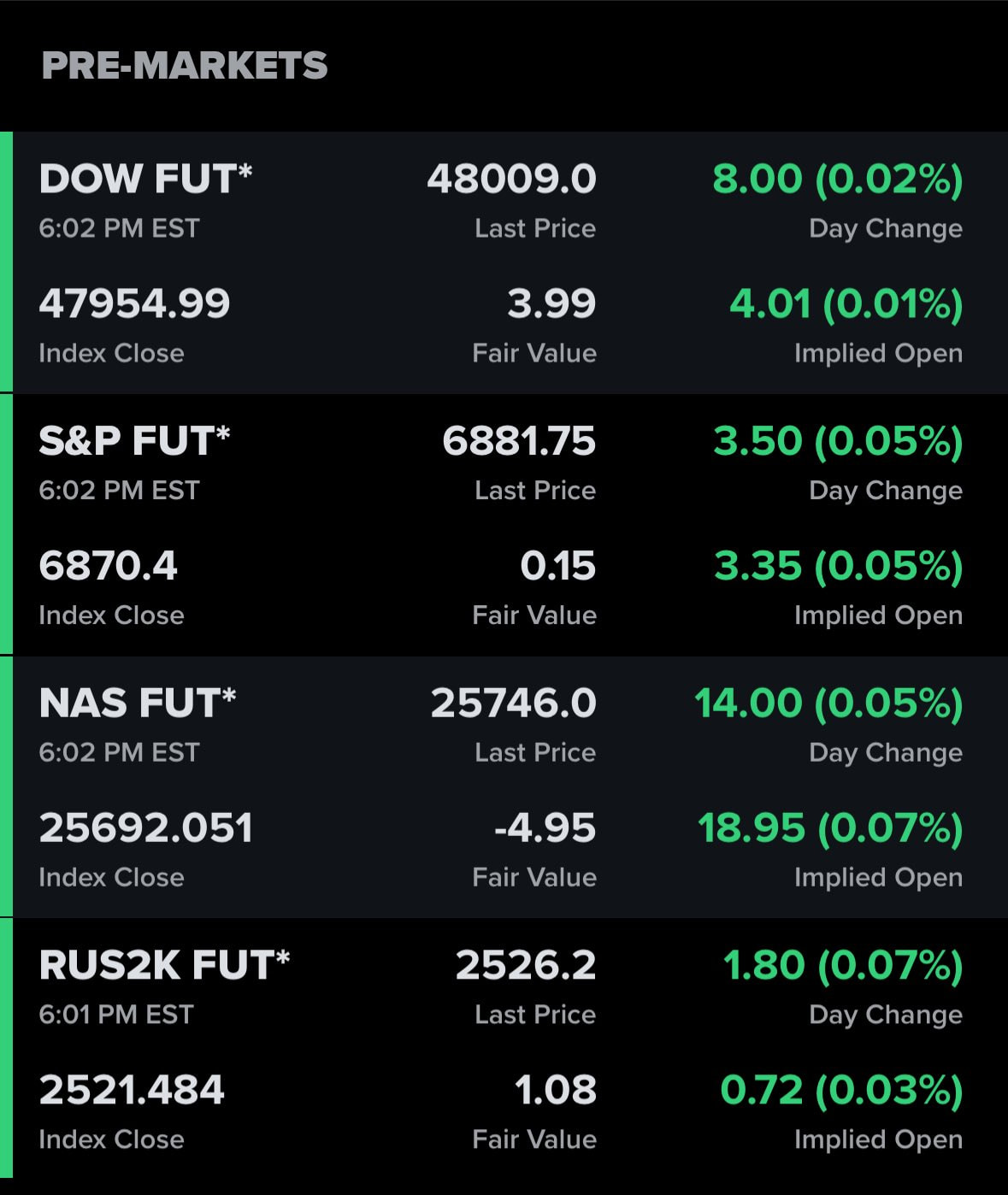Open the NAS FUT* futures row

pos(137,703)
